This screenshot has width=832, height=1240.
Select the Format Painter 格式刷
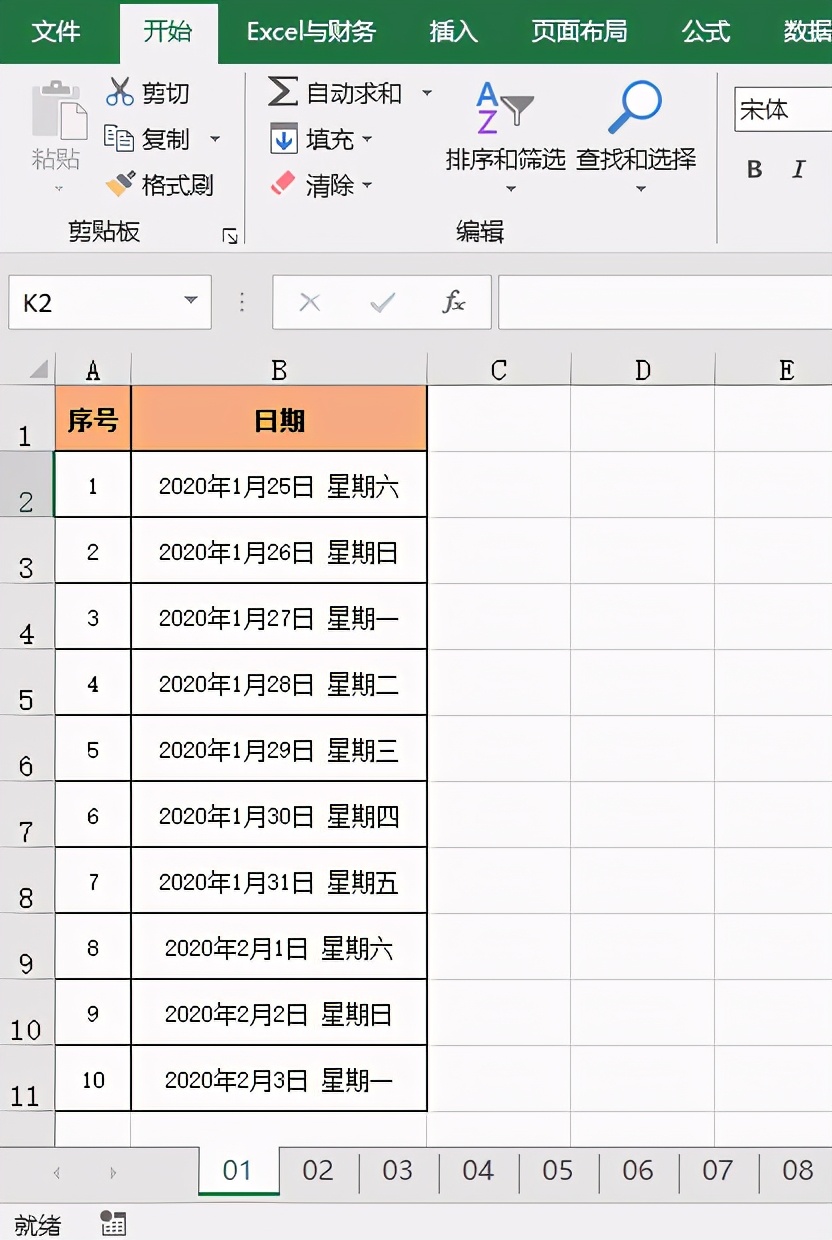[x=160, y=185]
